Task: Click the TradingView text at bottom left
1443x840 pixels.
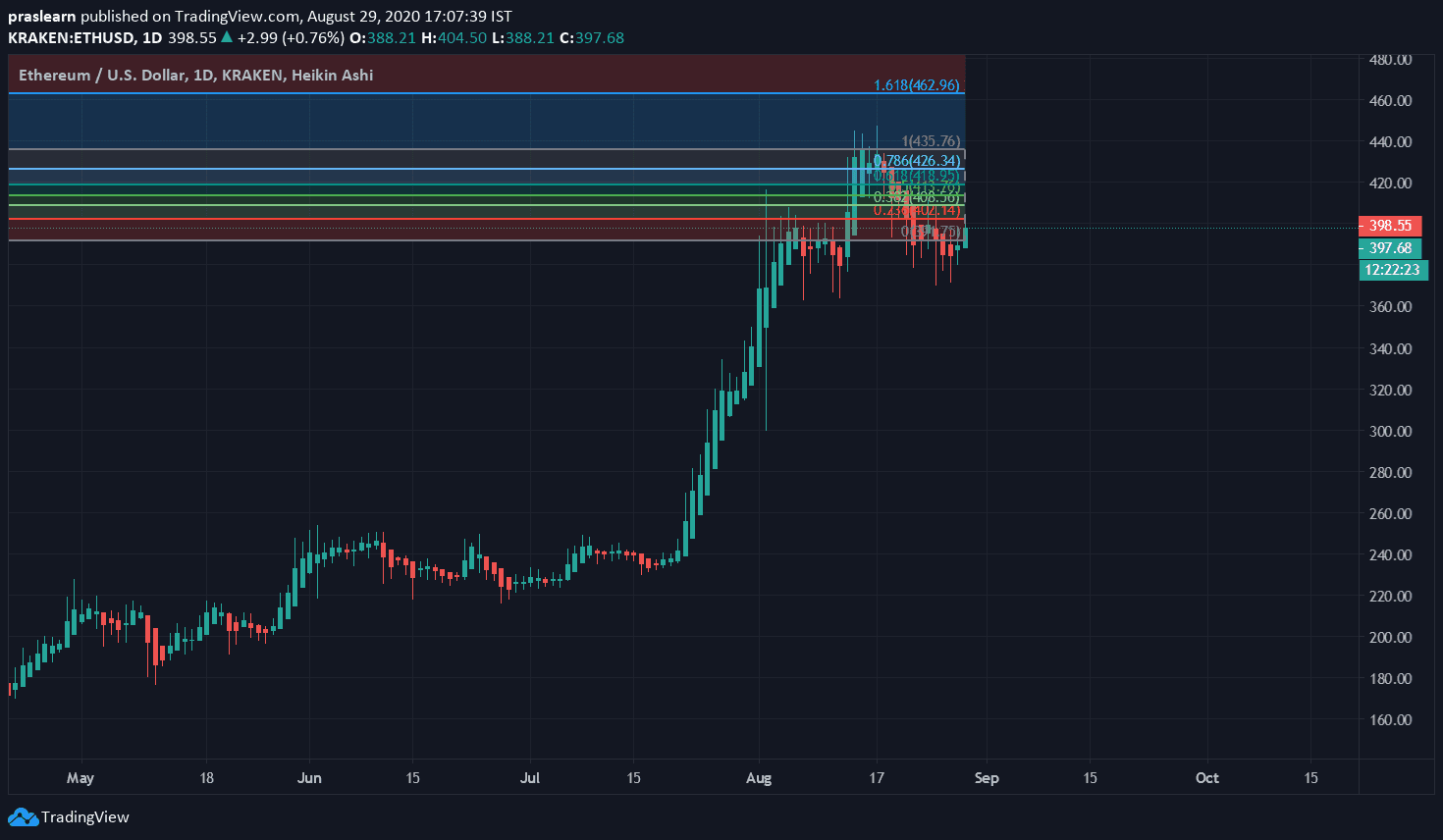Action: pyautogui.click(x=85, y=816)
